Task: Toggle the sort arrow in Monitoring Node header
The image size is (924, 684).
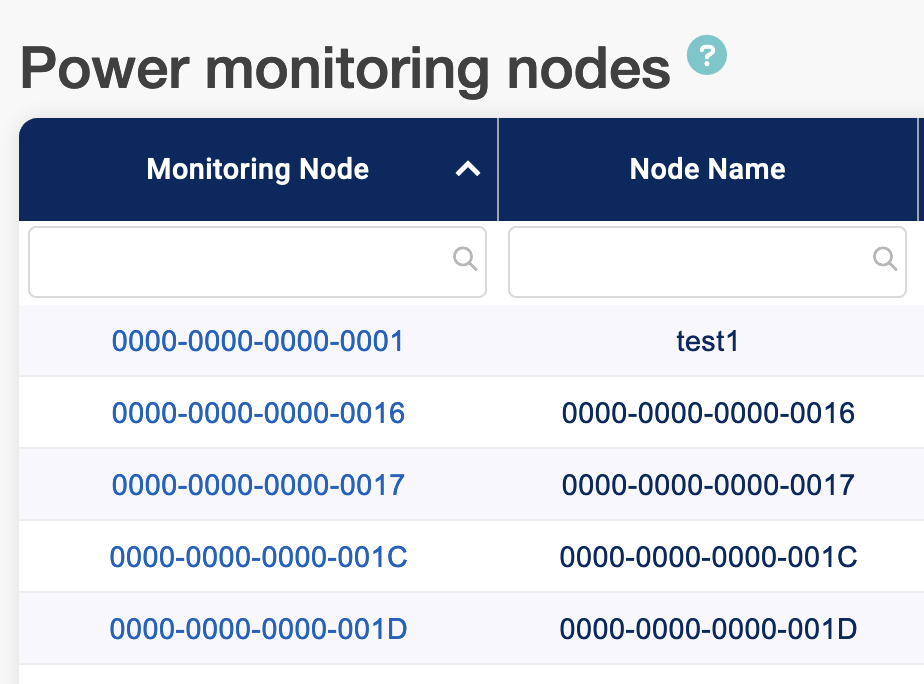Action: (467, 170)
